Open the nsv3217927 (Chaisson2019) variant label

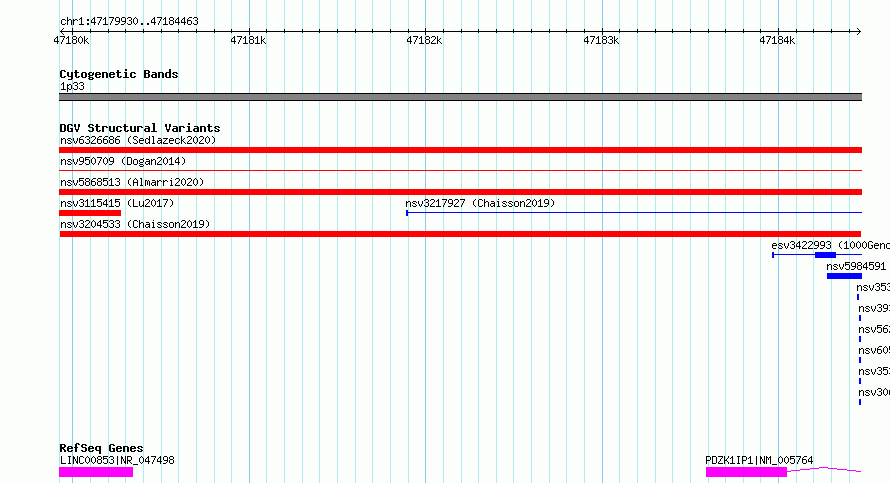[x=480, y=203]
